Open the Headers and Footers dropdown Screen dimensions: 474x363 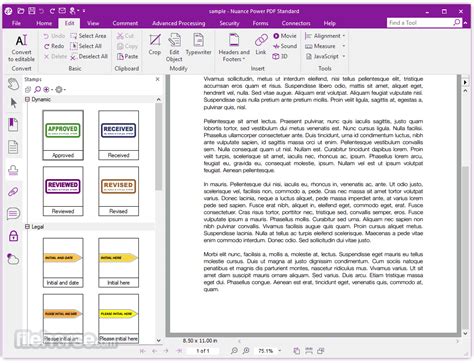234,48
